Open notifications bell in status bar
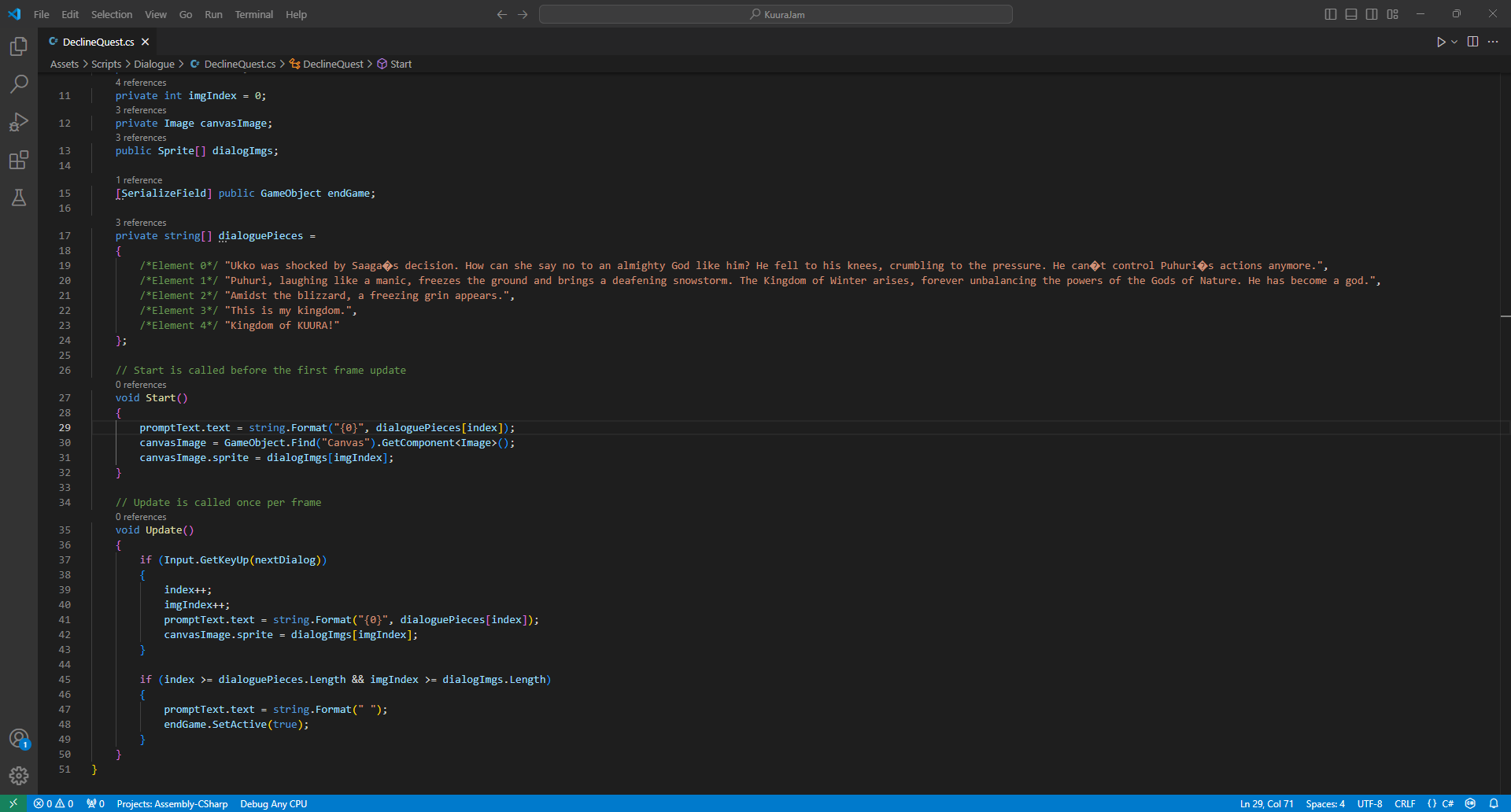Screen dimensions: 1511x812 pyautogui.click(x=1494, y=803)
